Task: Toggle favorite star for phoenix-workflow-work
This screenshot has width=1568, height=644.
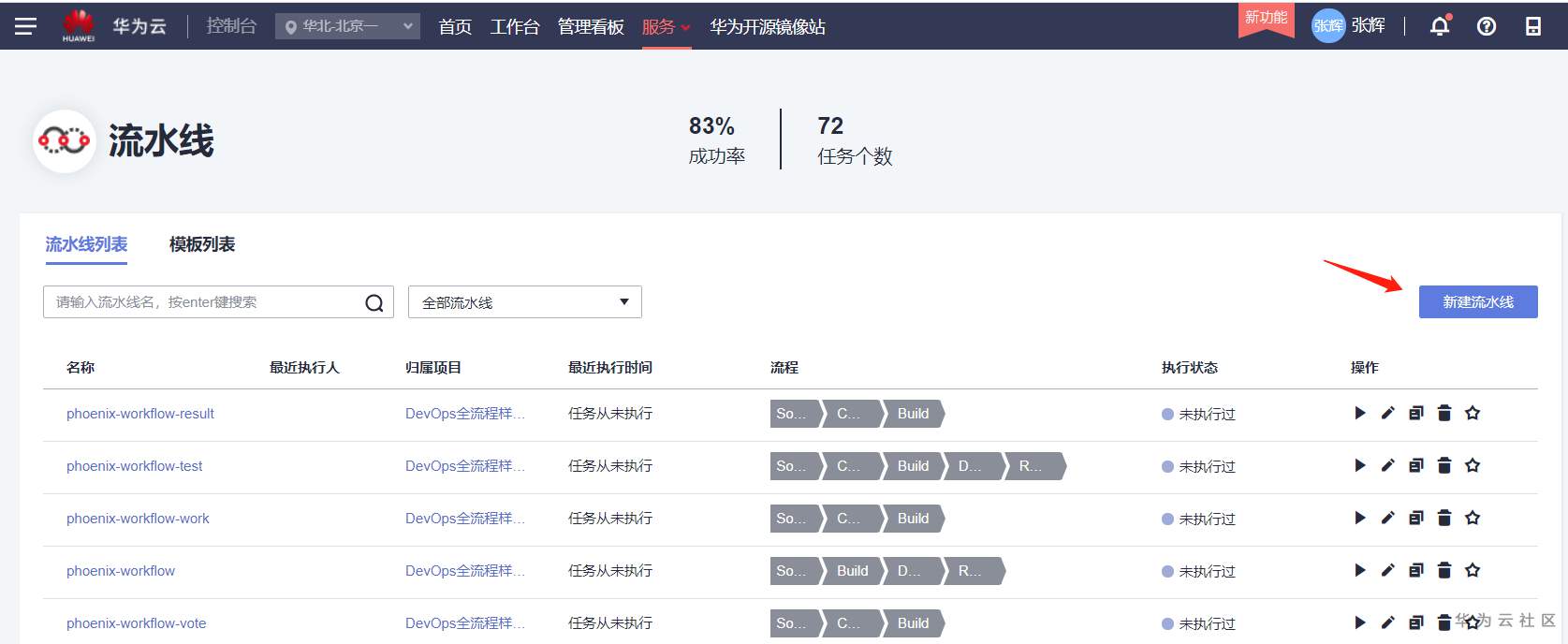Action: tap(1473, 518)
